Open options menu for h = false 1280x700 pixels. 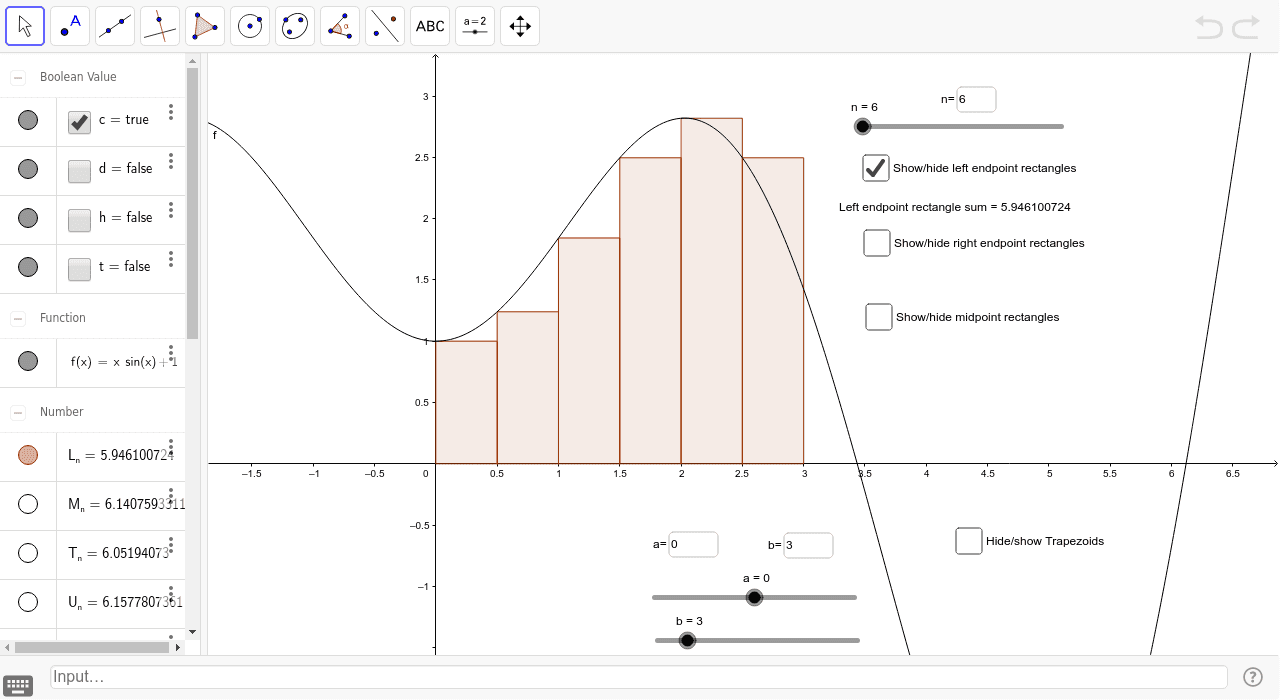point(171,210)
